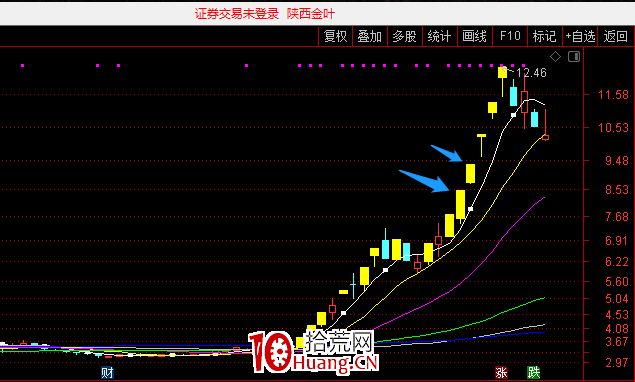
Task: Click the 12.46 peak price label
Action: (x=531, y=73)
